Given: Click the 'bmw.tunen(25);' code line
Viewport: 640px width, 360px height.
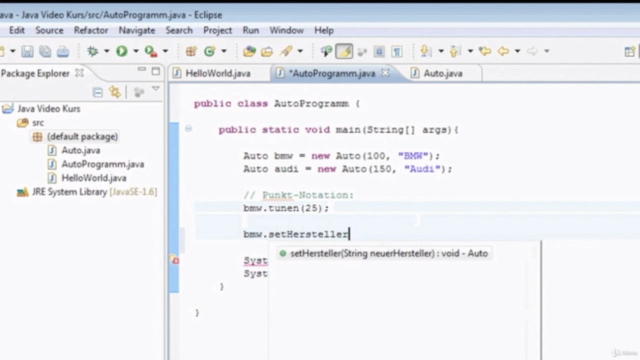Looking at the screenshot, I should 286,208.
